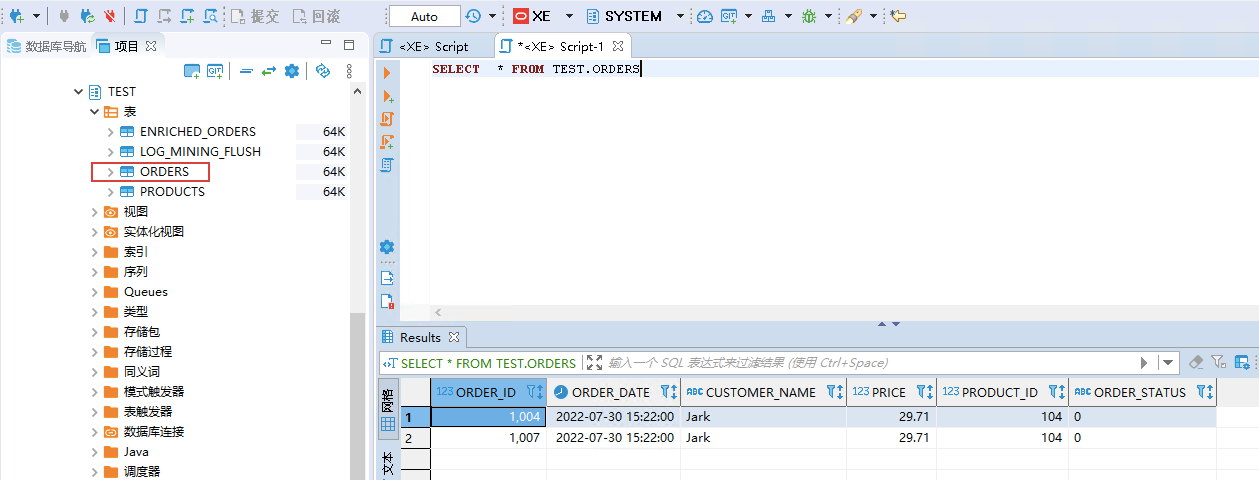The width and height of the screenshot is (1259, 480).
Task: Click the 提交 commit button
Action: point(255,16)
